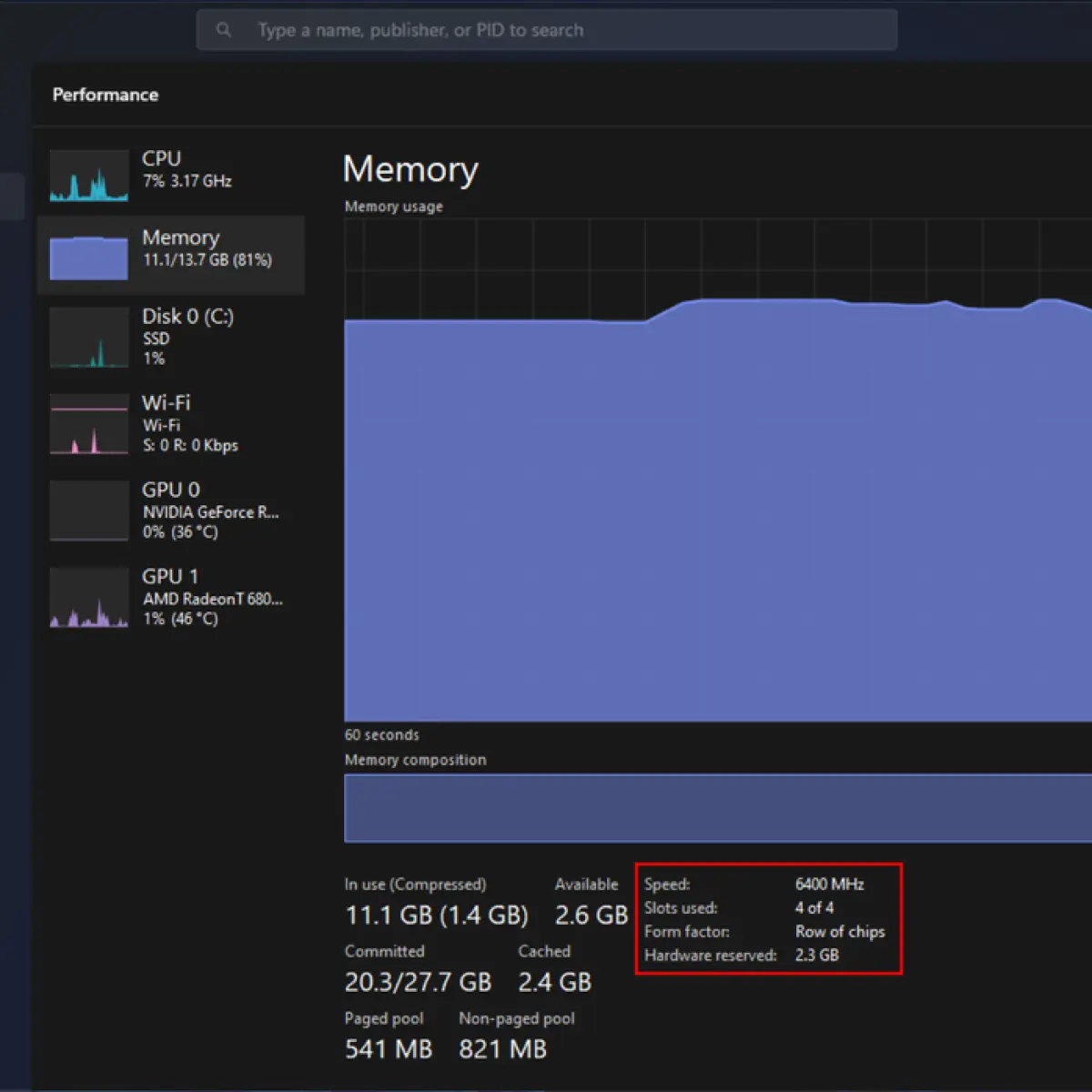The image size is (1092, 1092).
Task: Open Disk 0 (C:) performance view
Action: 171,338
